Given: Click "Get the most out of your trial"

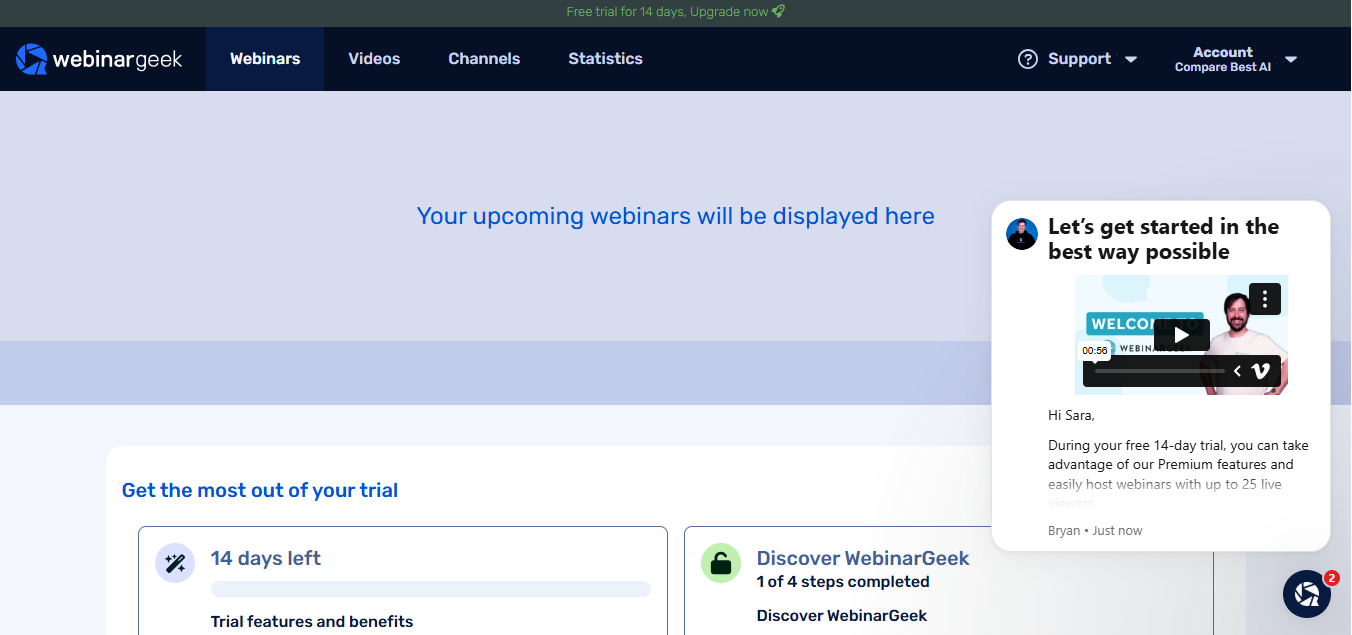Looking at the screenshot, I should [260, 490].
